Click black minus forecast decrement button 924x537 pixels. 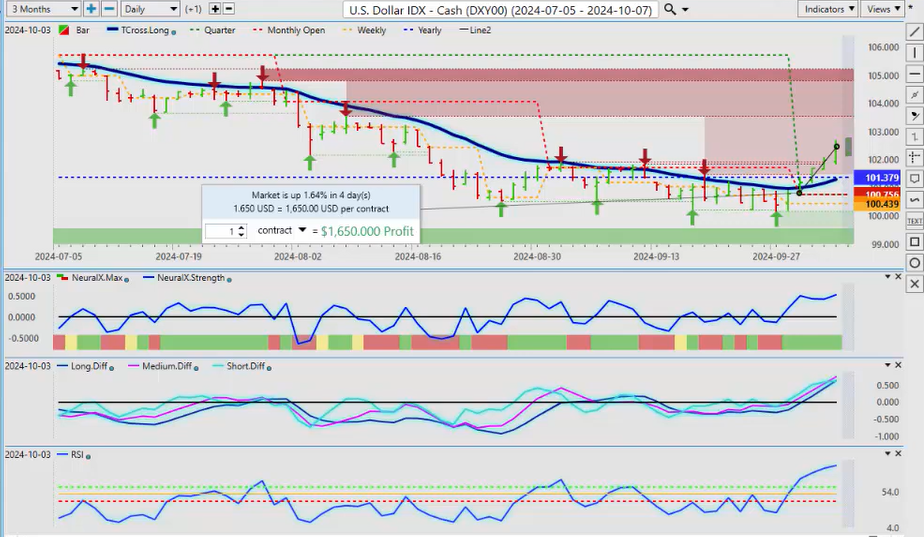pos(229,9)
